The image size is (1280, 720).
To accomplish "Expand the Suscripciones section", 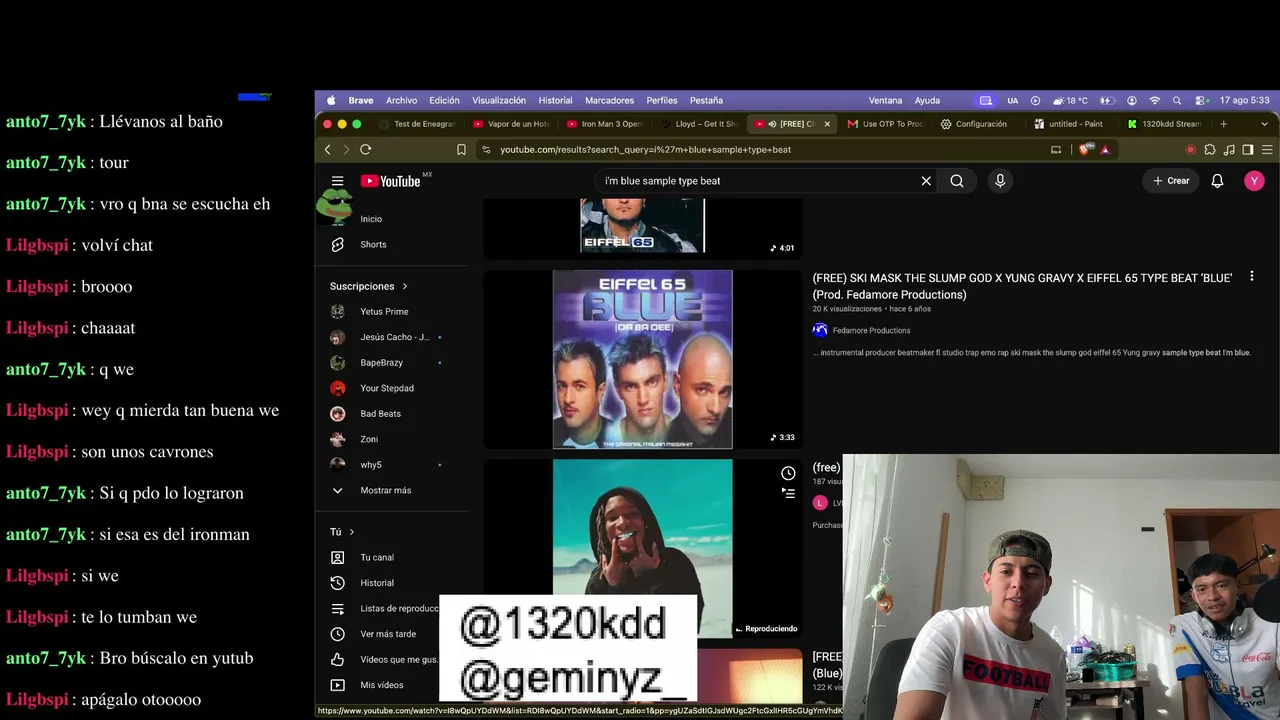I will (x=369, y=286).
